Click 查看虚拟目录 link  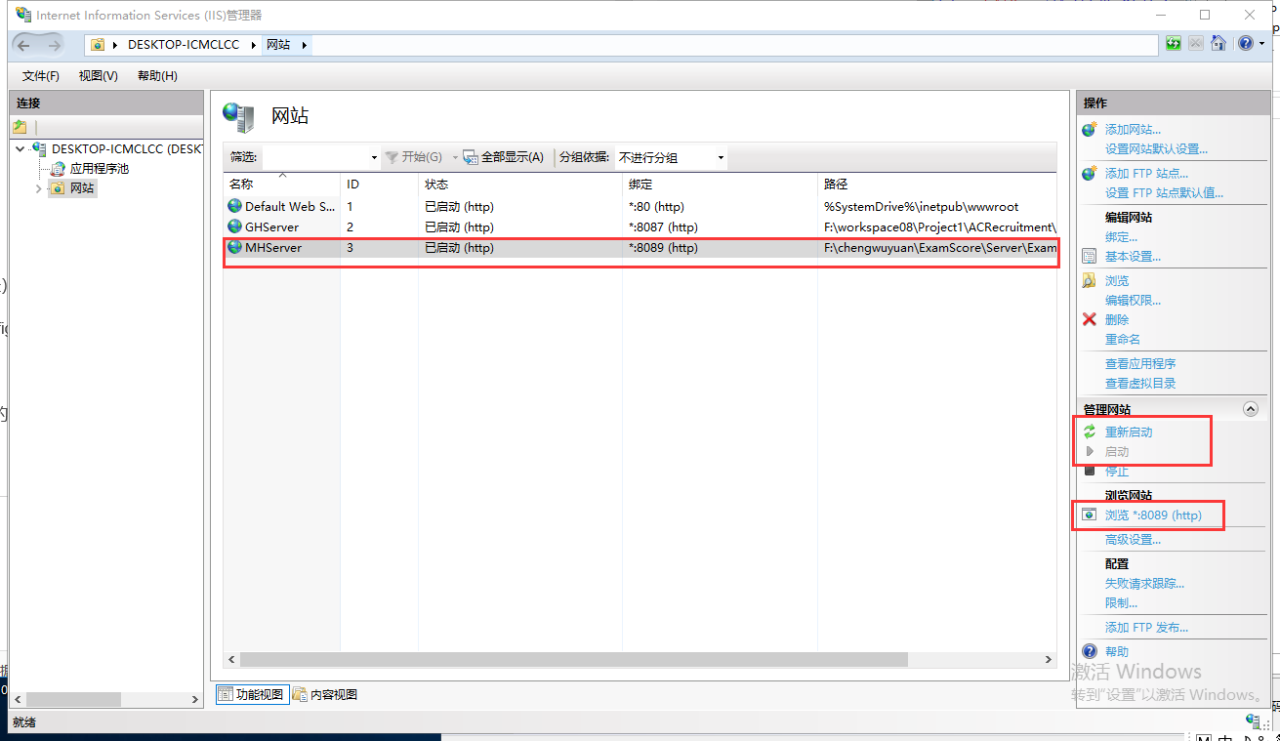point(1140,384)
